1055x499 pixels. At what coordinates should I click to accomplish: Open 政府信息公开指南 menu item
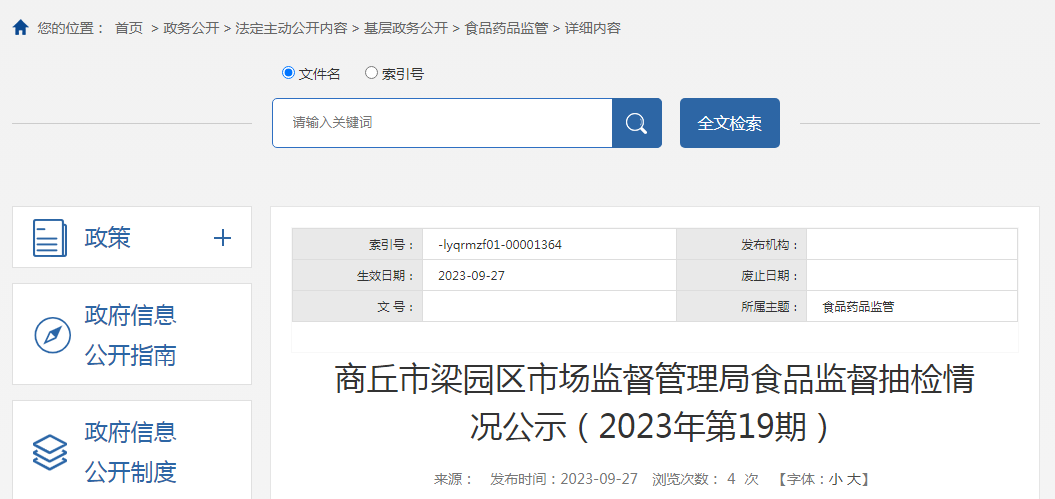point(130,335)
